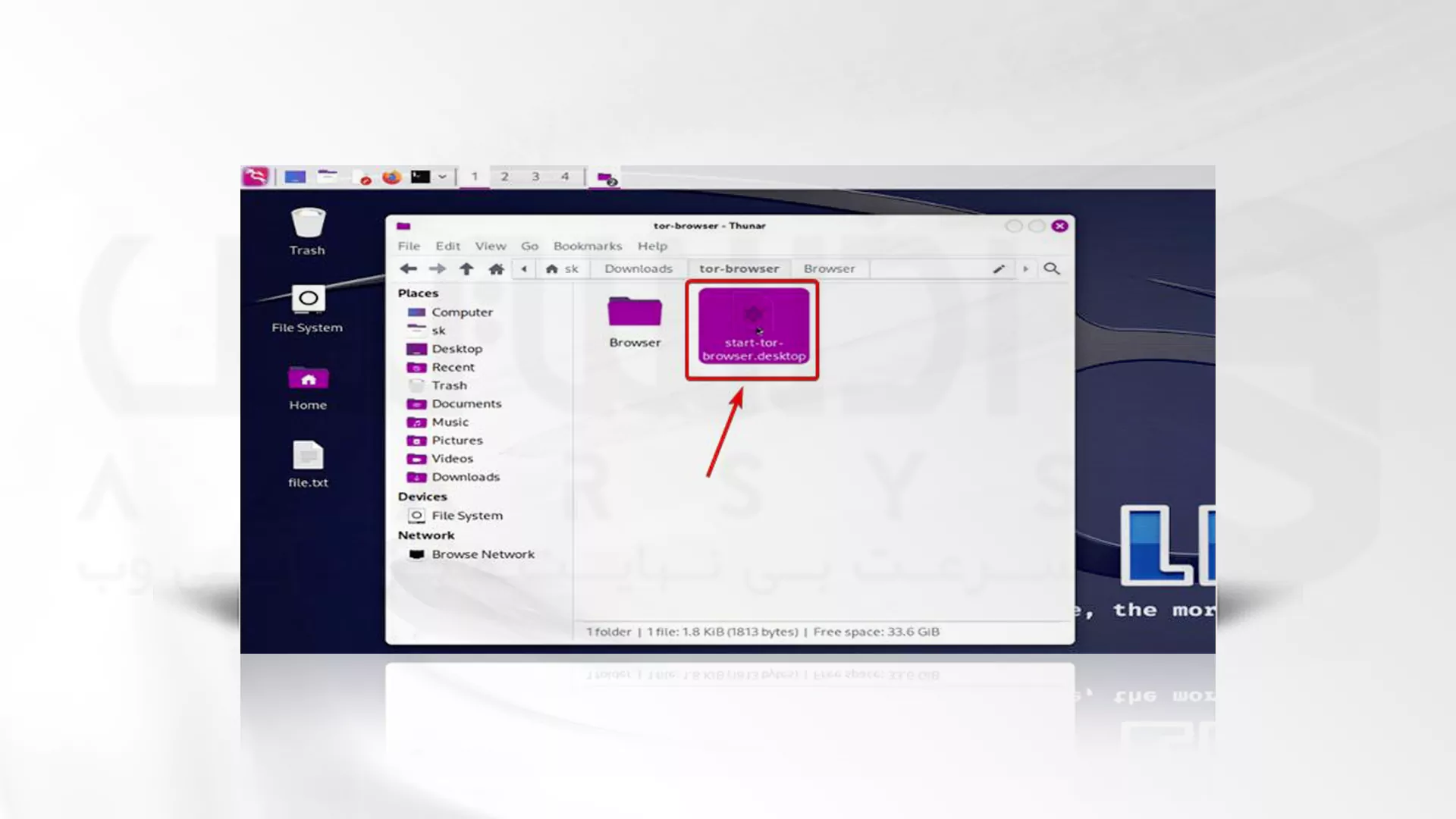Click the Network sidebar heading

426,535
